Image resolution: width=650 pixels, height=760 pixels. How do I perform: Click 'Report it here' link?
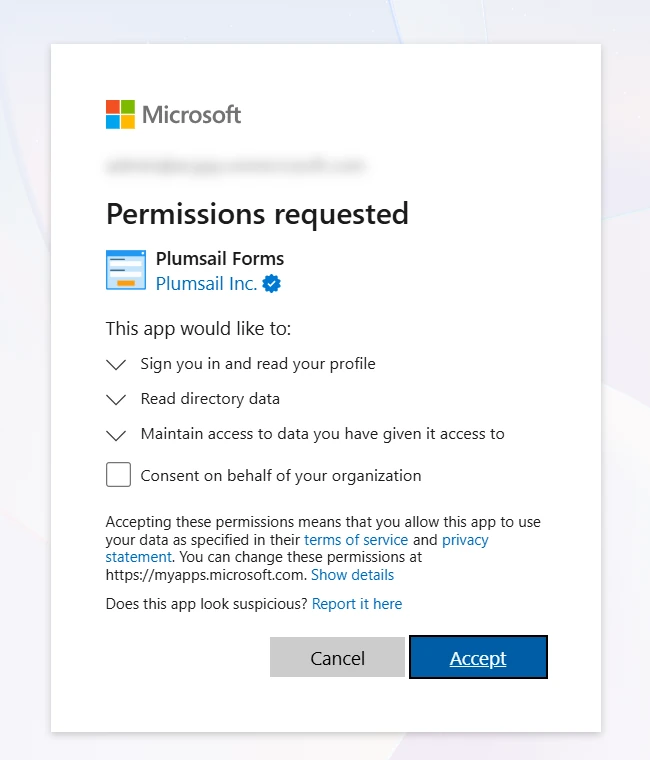click(357, 604)
